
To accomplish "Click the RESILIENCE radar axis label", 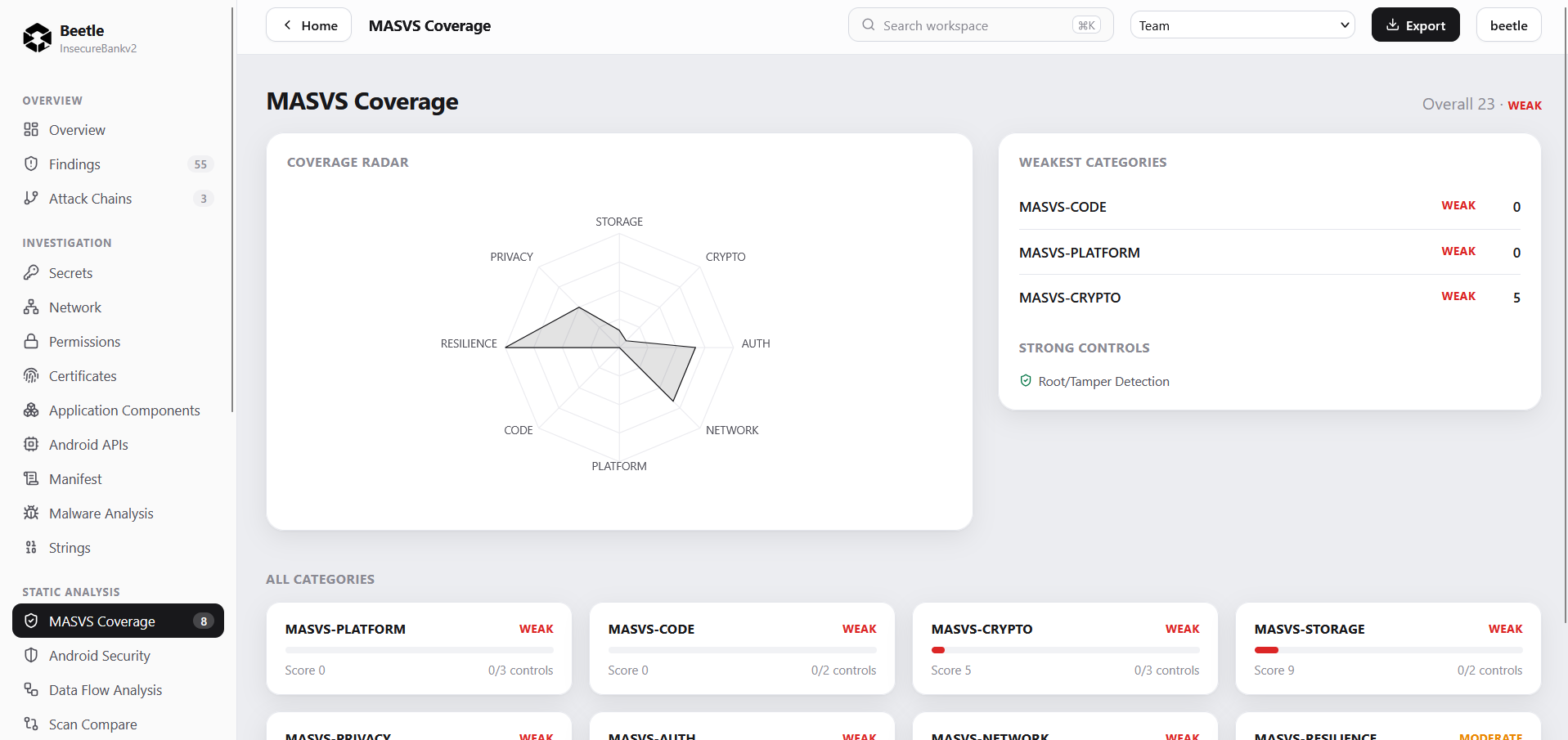I will [469, 343].
